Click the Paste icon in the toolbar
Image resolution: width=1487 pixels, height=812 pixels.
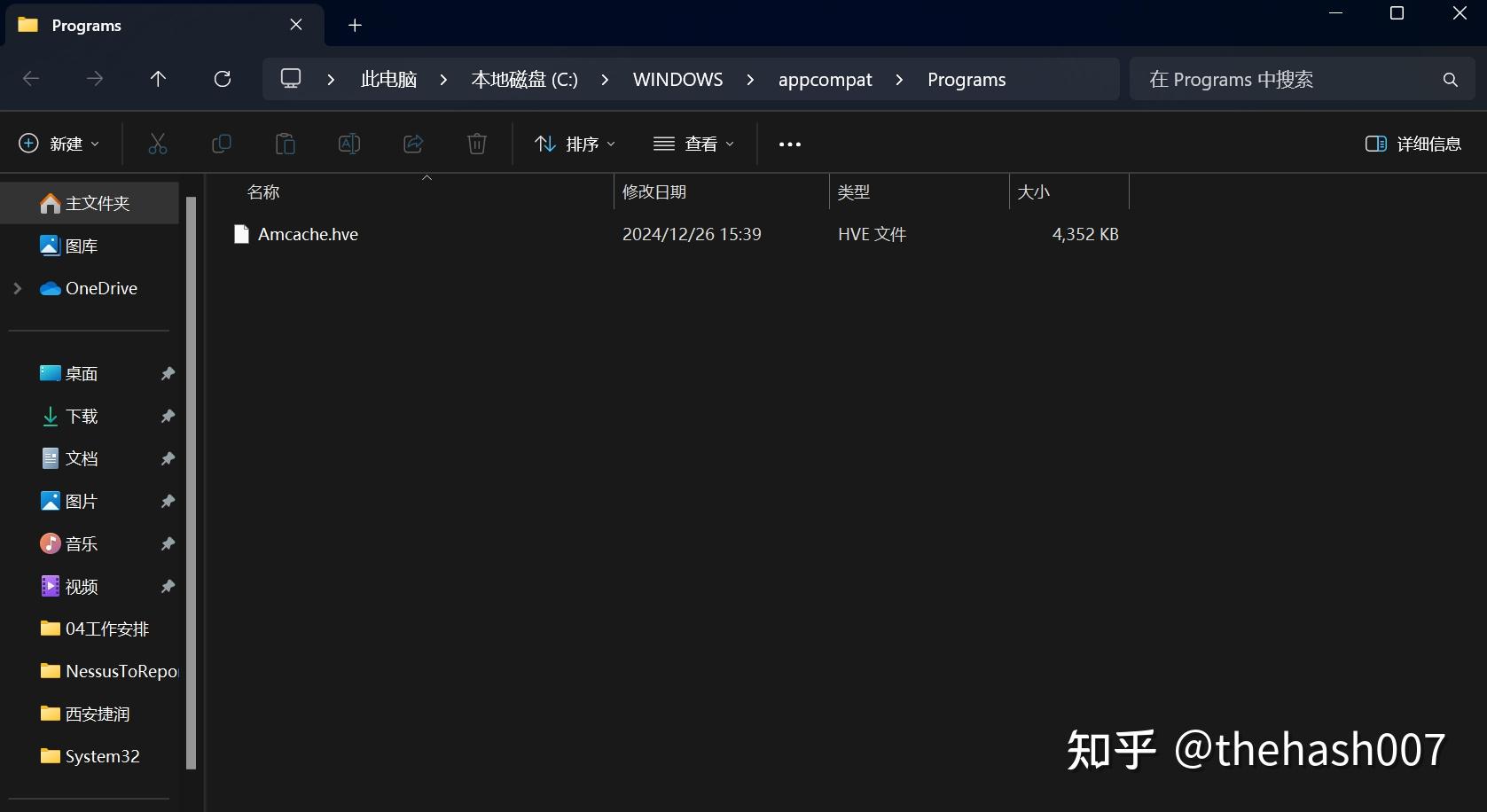pyautogui.click(x=285, y=144)
